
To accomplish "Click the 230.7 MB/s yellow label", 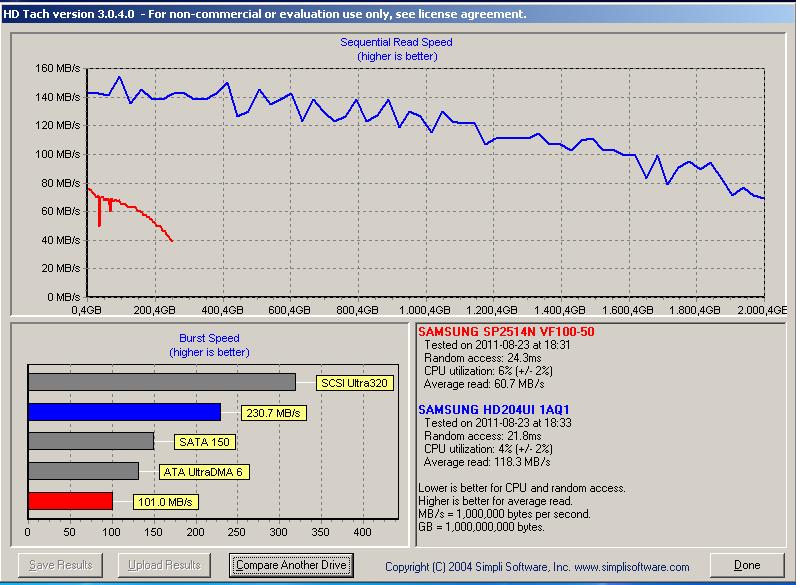I will coord(272,412).
